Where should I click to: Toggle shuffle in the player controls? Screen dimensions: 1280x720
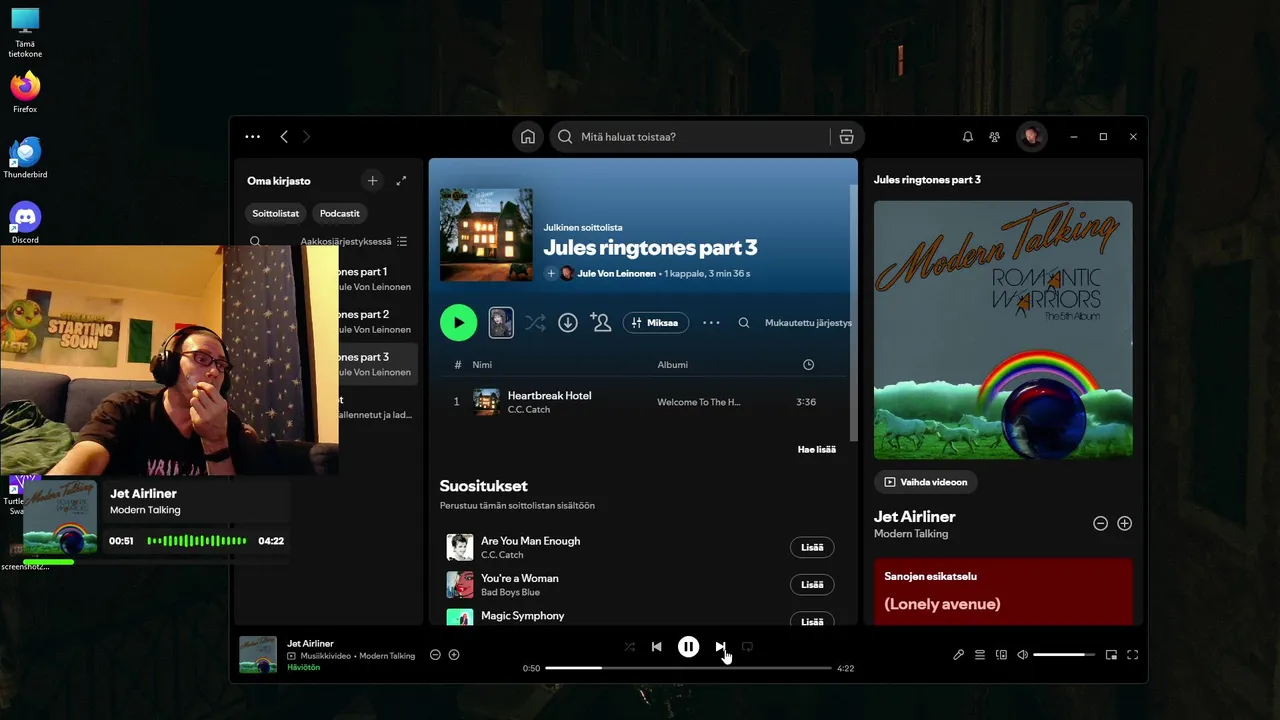click(x=629, y=647)
